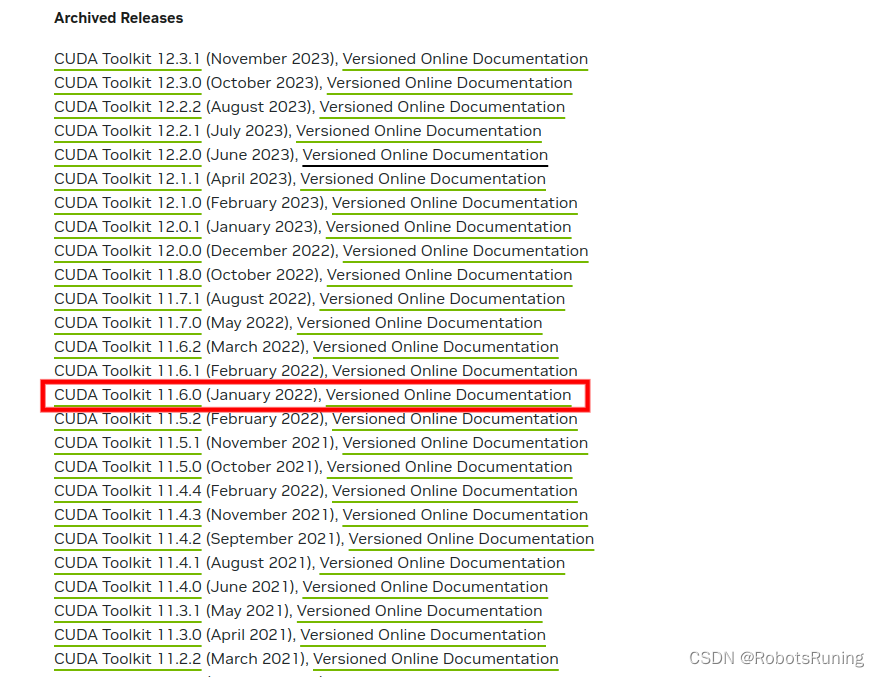Viewport: 879px width, 677px height.
Task: Click CUDA Toolkit 11.6.1 link
Action: [128, 371]
